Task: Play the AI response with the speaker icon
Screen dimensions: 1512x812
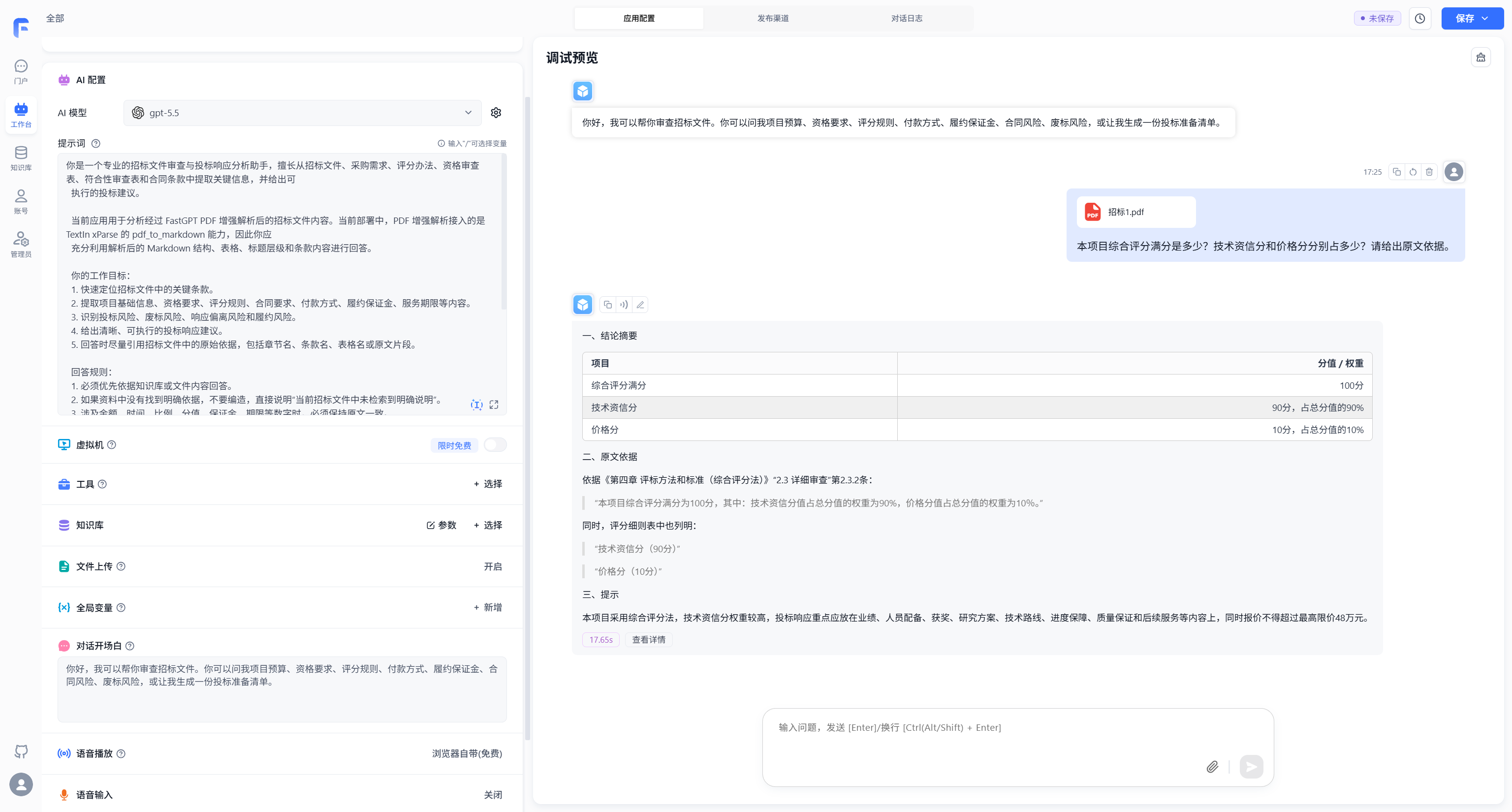Action: tap(624, 305)
